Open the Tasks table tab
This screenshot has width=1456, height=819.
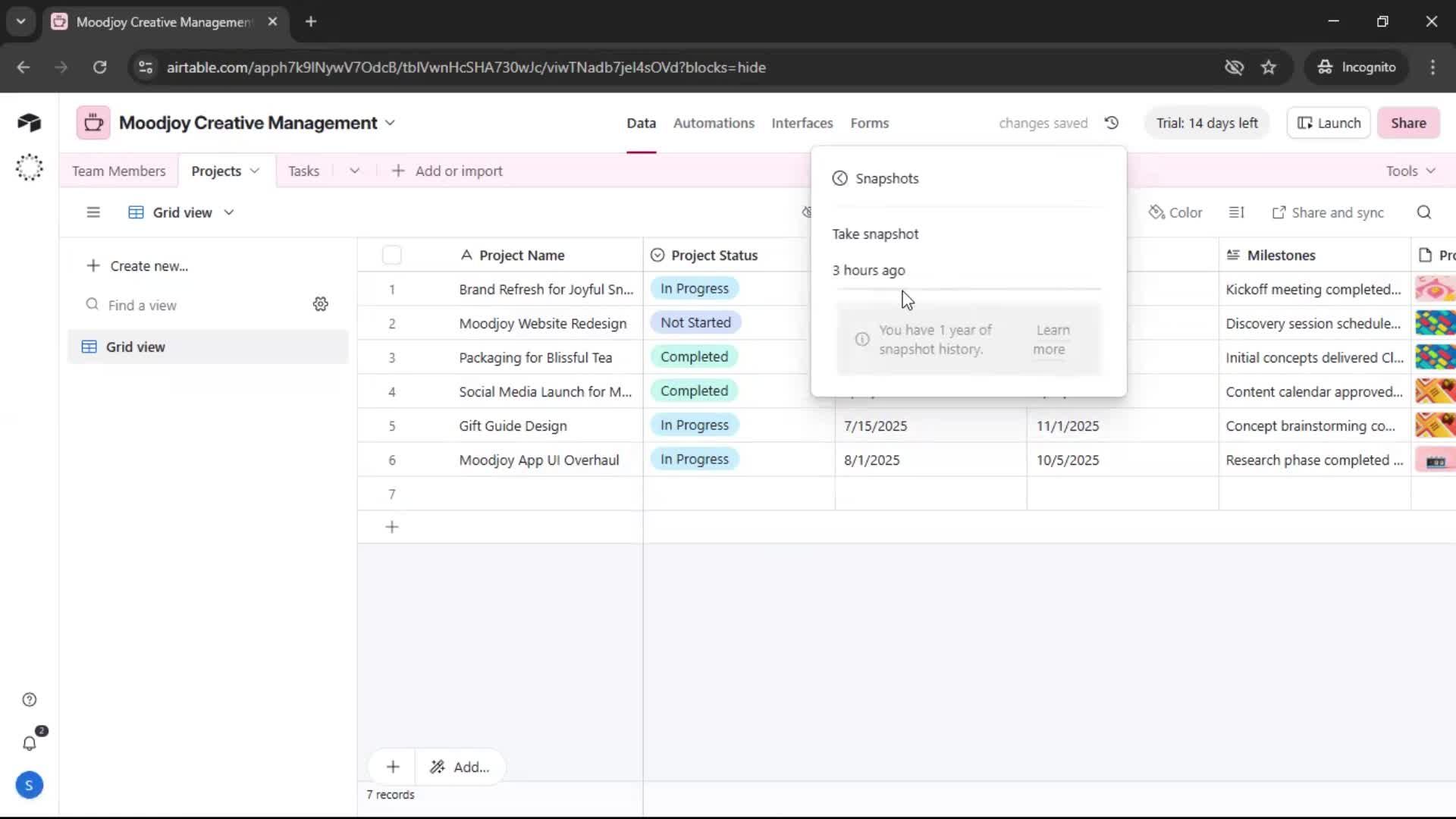tap(303, 171)
